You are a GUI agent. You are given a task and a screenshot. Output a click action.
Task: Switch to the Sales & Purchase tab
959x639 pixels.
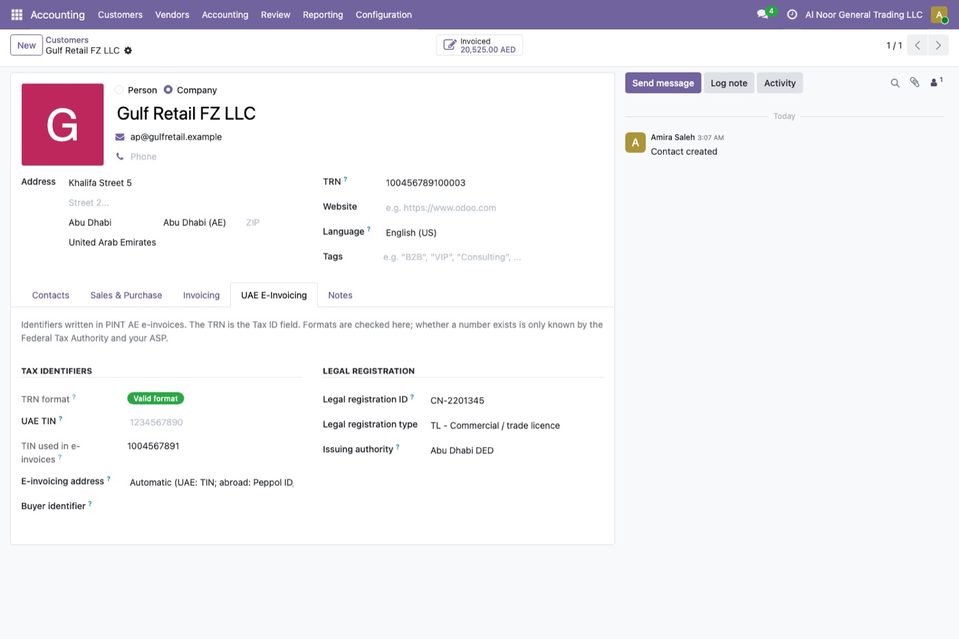(x=126, y=295)
